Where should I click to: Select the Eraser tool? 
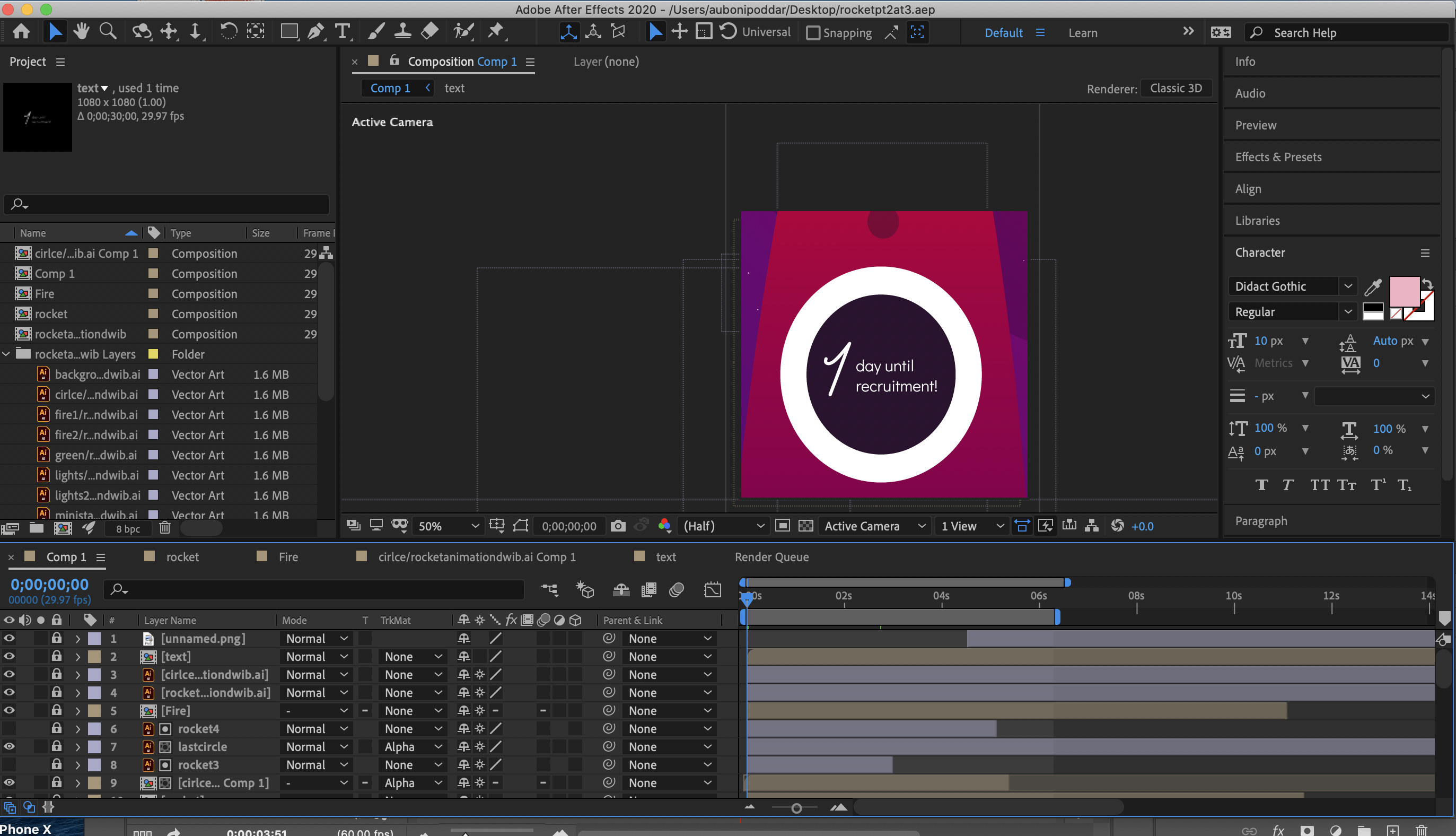[430, 32]
